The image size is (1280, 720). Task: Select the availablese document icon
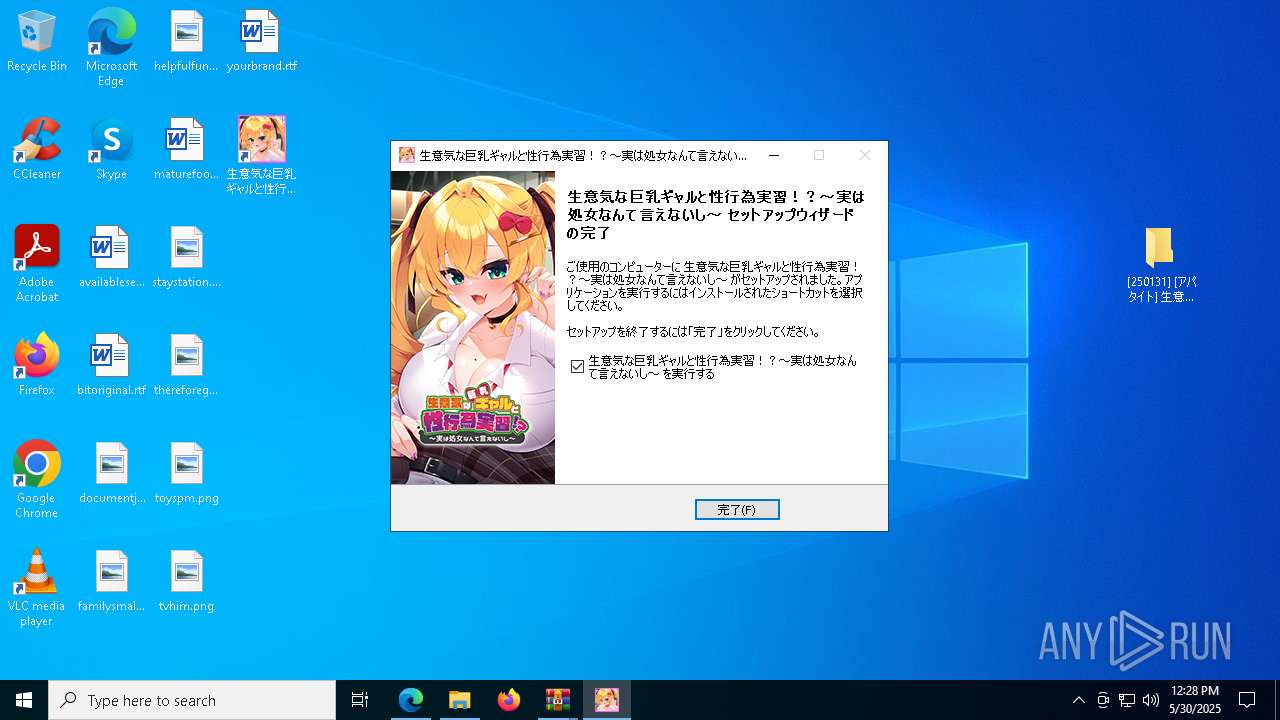[x=111, y=257]
